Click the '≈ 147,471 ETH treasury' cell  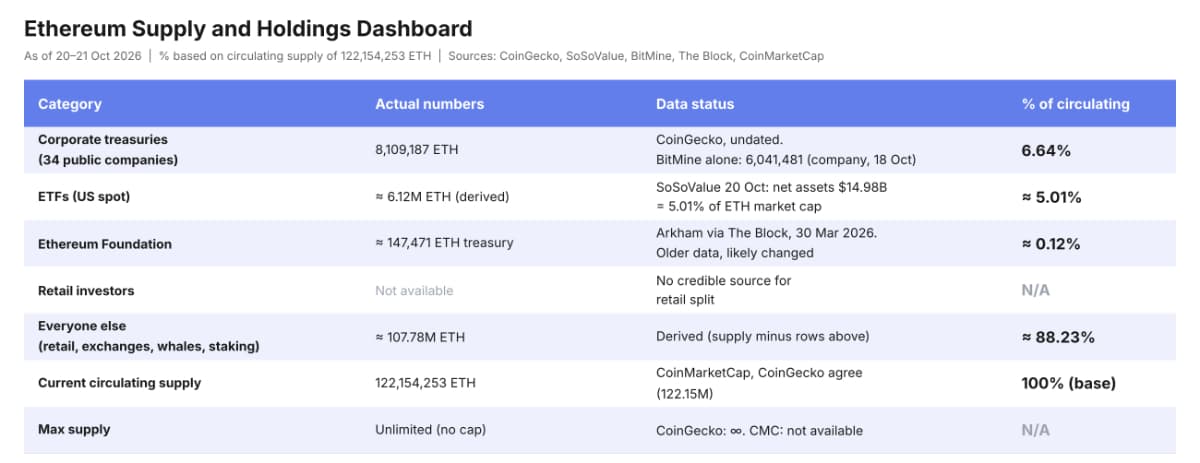click(x=444, y=244)
